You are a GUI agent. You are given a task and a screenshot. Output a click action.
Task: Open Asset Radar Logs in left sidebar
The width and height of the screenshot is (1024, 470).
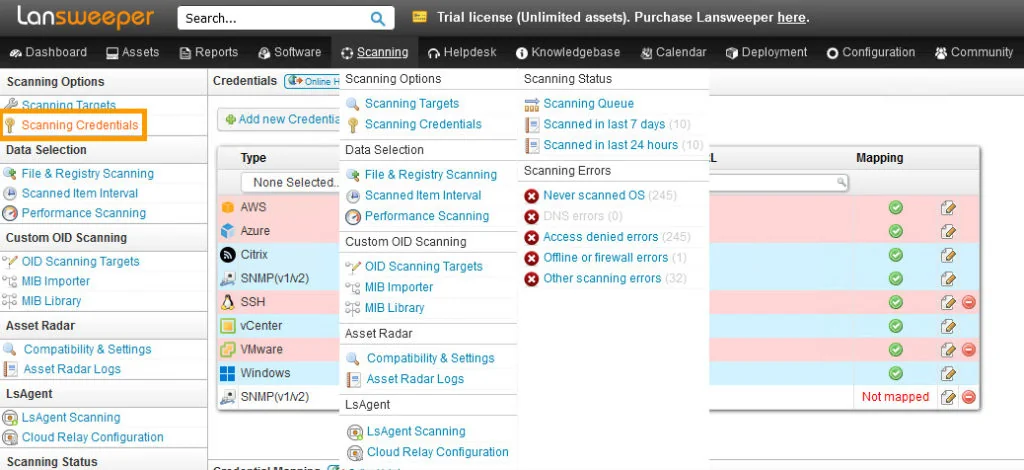pos(71,369)
